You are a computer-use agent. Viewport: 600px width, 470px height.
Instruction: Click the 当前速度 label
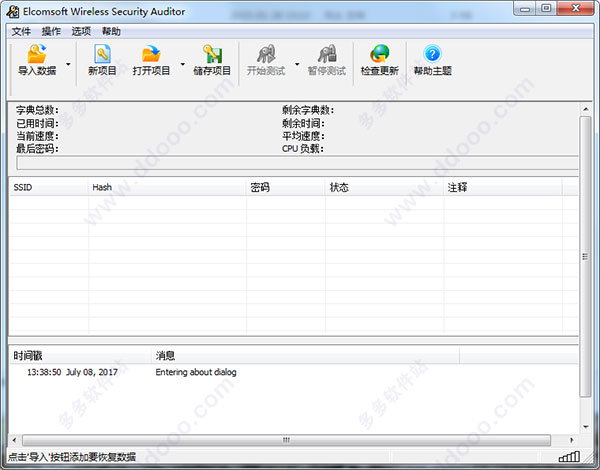[x=37, y=136]
